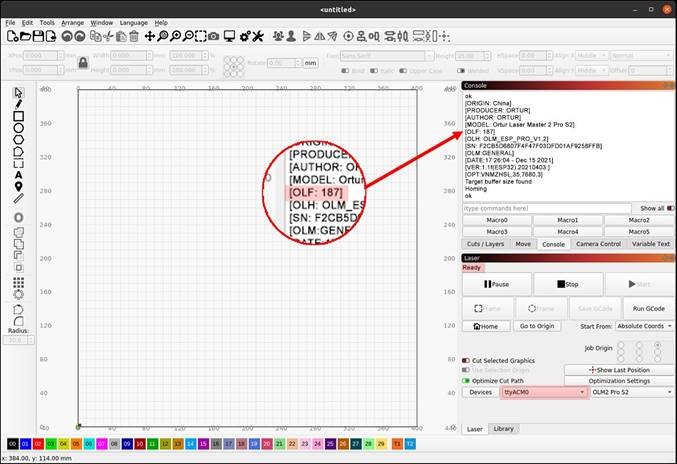This screenshot has height=464, width=677.
Task: Click the Circular Array tool
Action: (18, 294)
